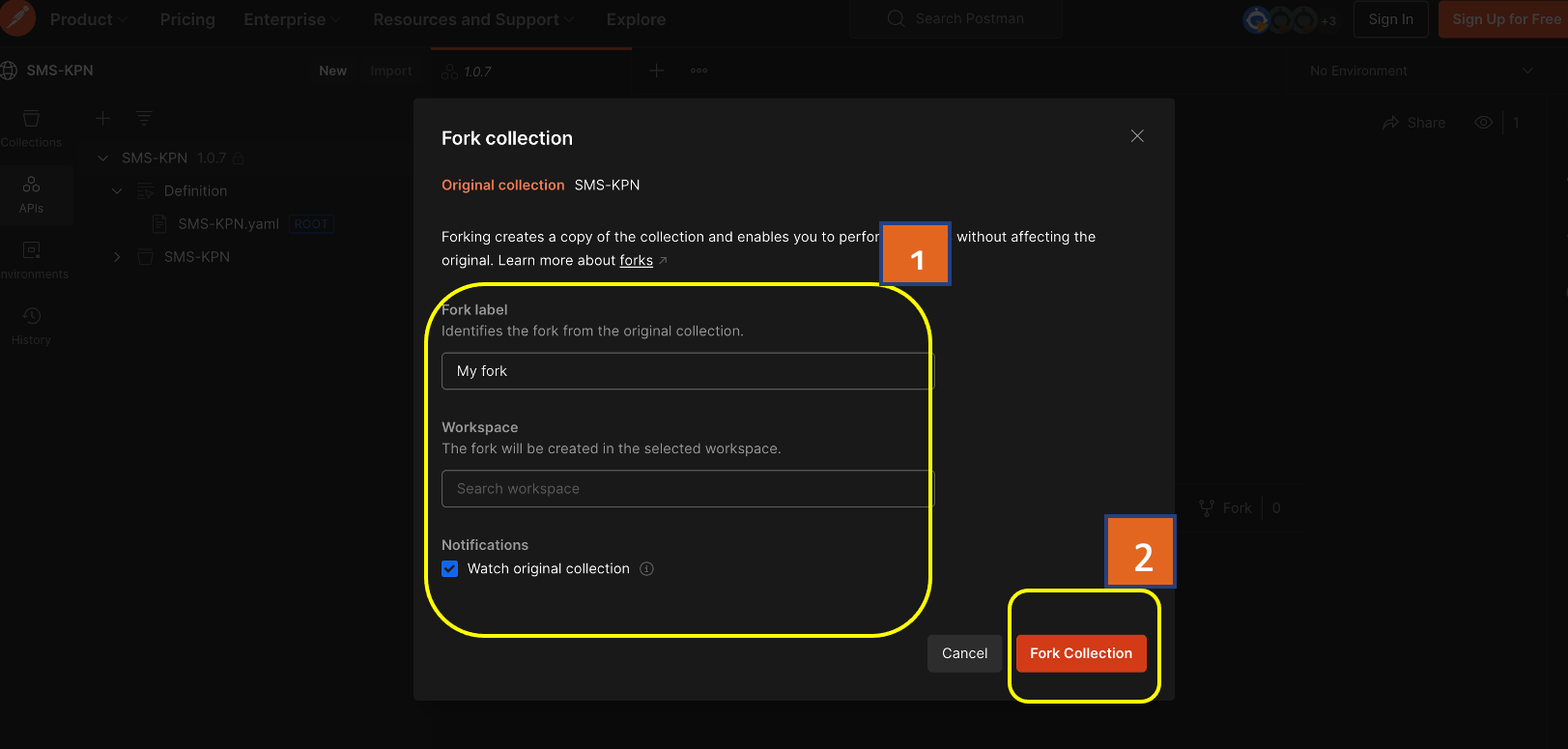1568x749 pixels.
Task: Click the Search workspace field
Action: pos(688,489)
